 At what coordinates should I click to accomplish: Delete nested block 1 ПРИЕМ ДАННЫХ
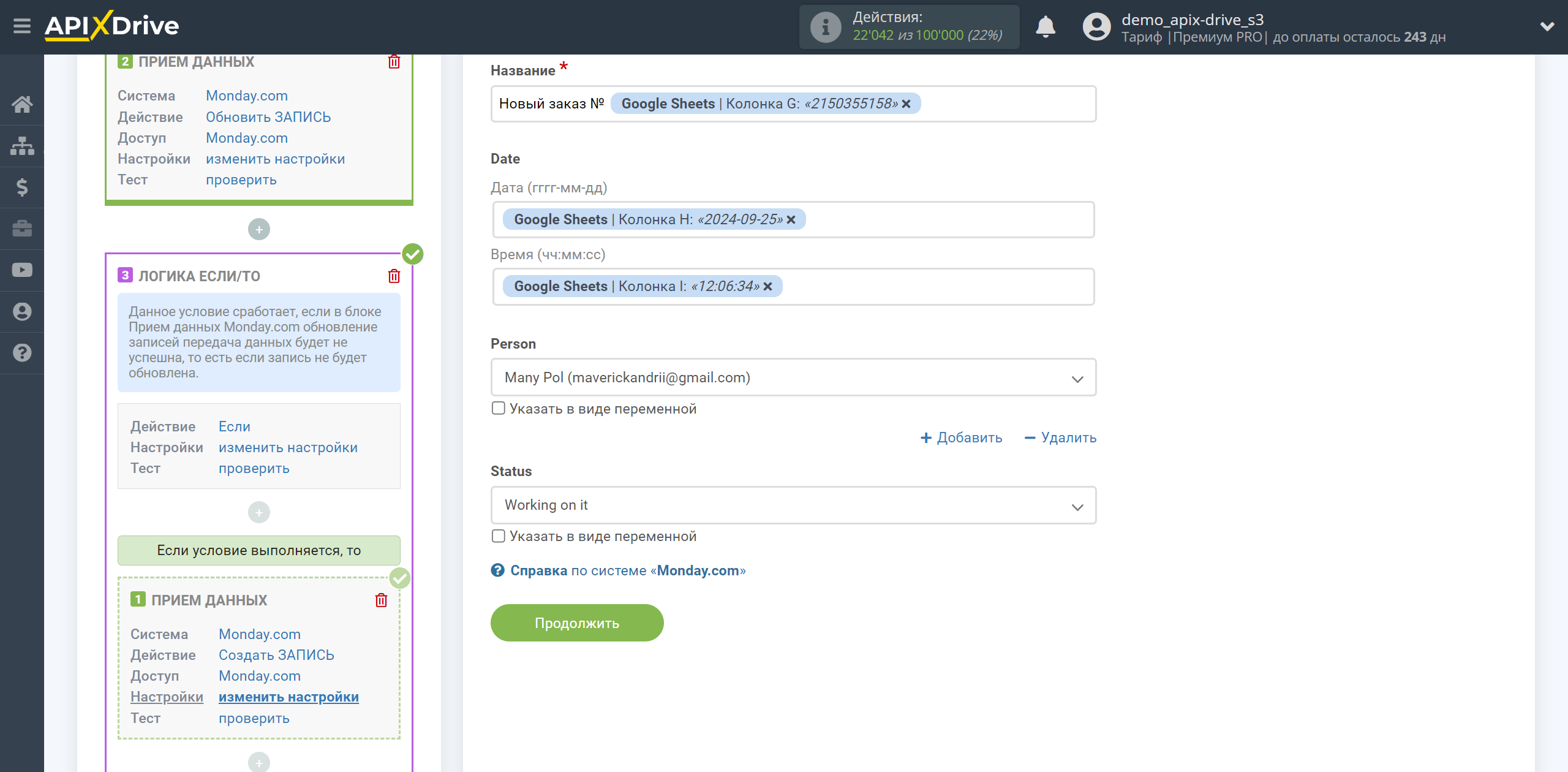click(381, 600)
